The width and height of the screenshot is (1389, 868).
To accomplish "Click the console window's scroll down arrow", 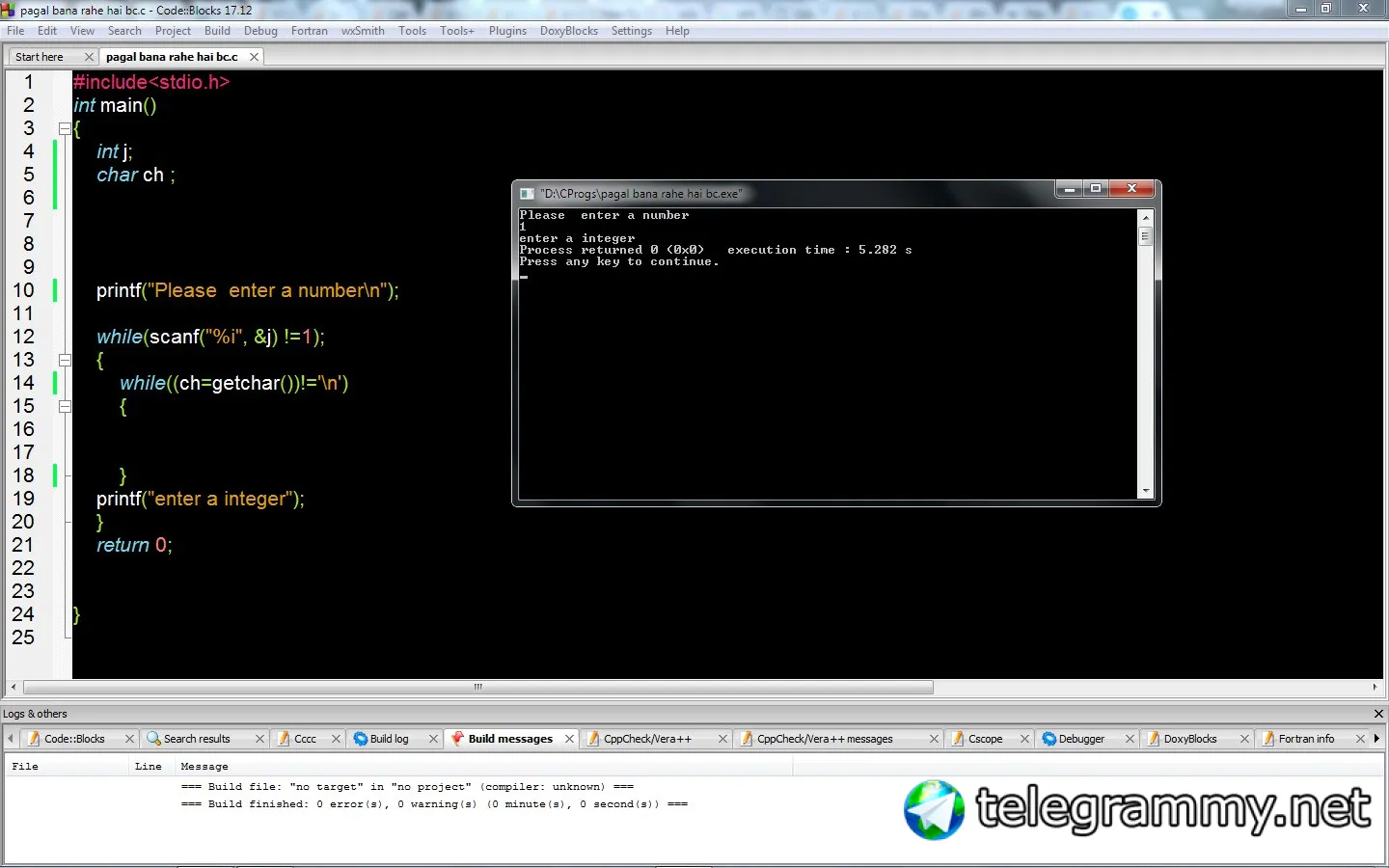I will tap(1146, 491).
